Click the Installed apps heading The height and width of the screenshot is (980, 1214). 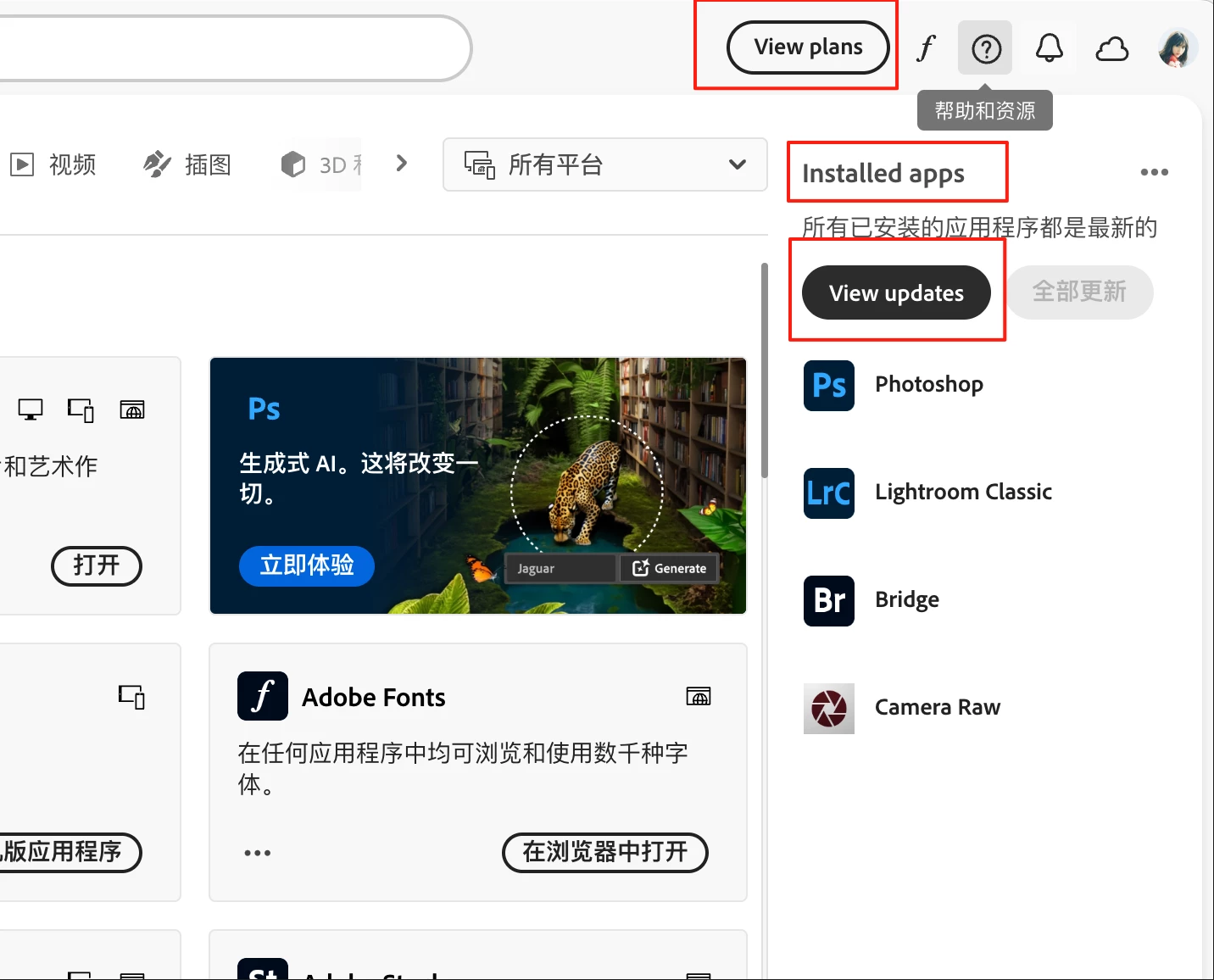(x=883, y=173)
